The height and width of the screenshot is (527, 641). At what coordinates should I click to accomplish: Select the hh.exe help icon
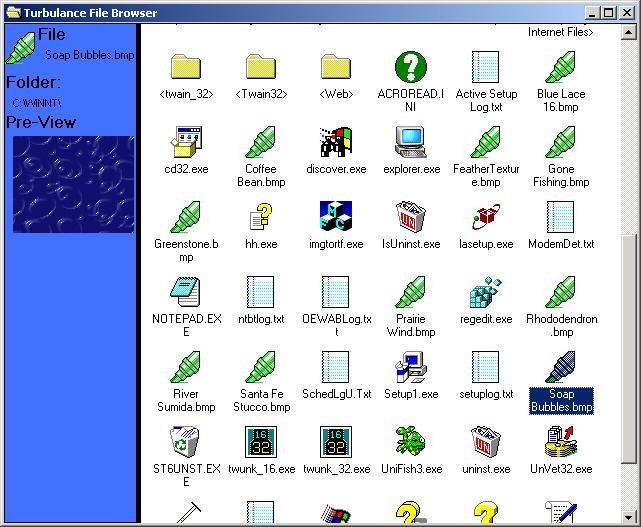[260, 216]
